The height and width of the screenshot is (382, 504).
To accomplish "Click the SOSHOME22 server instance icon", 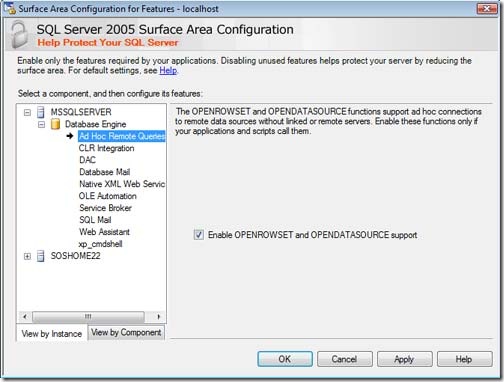I will click(x=41, y=256).
